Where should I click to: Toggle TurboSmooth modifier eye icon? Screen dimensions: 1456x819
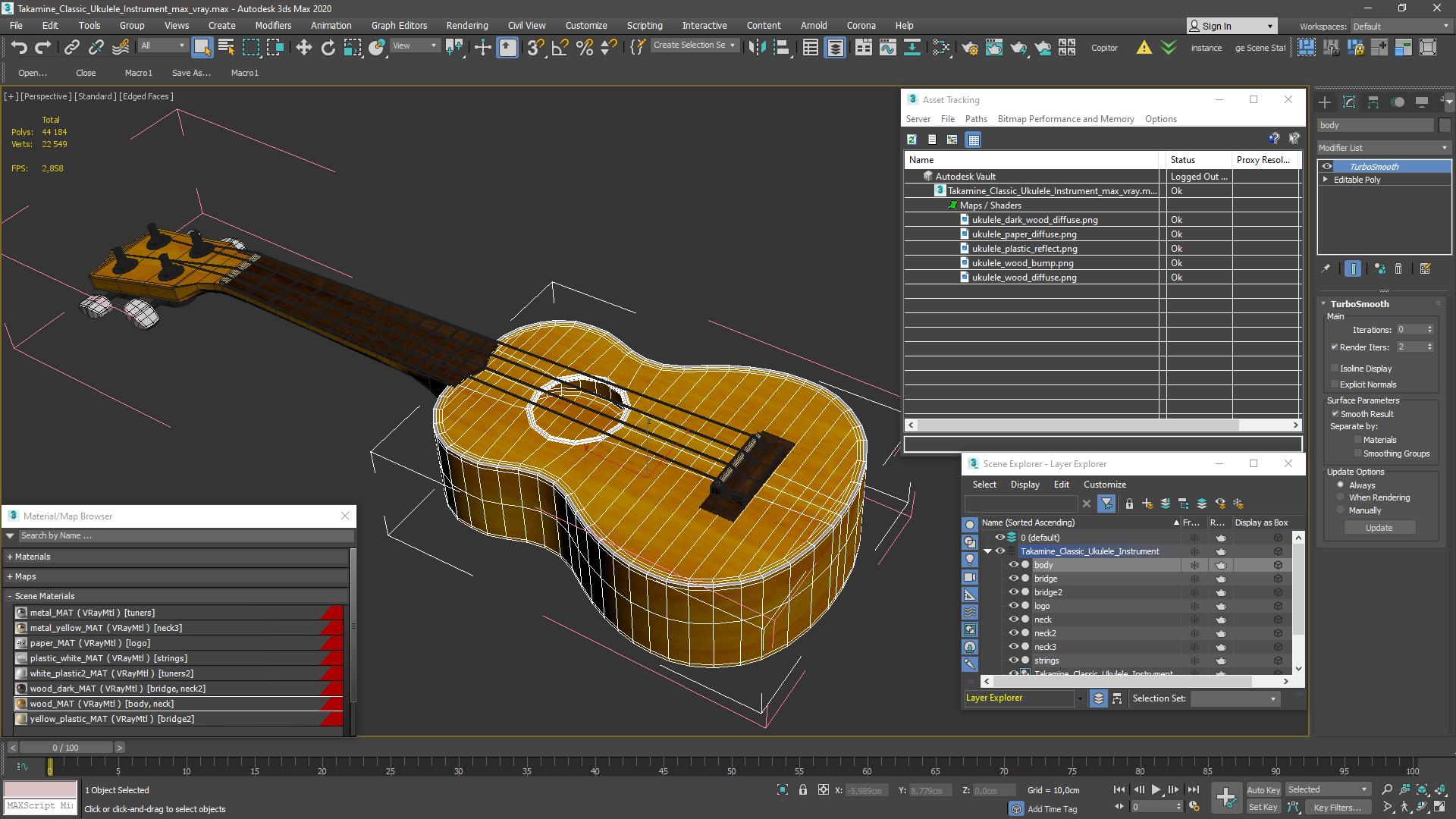[1327, 167]
